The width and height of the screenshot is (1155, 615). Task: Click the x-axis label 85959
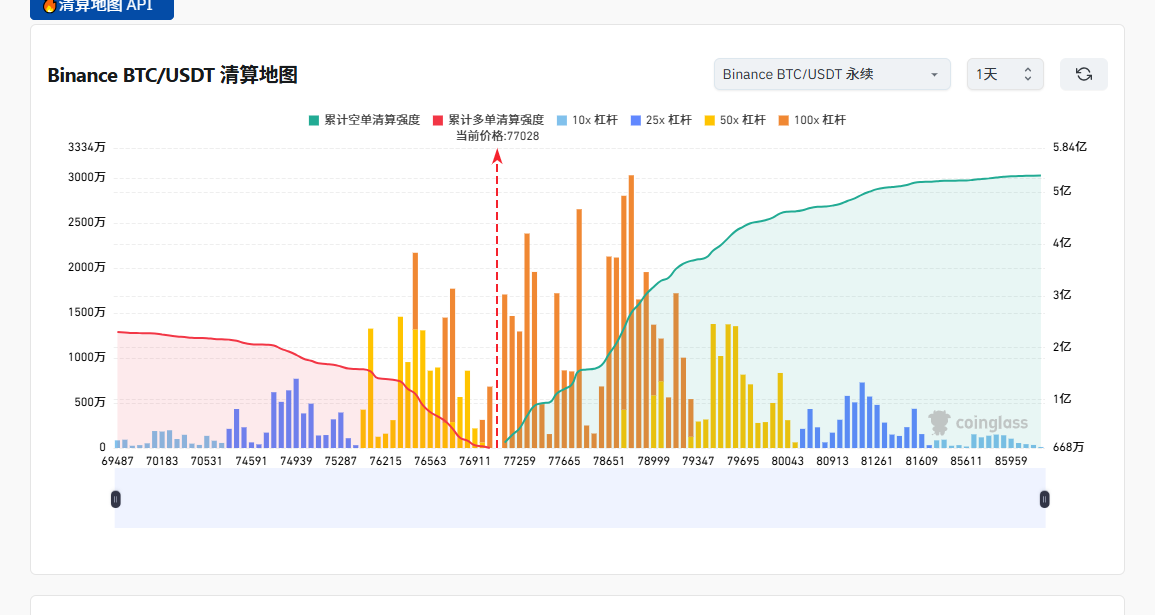point(1011,461)
